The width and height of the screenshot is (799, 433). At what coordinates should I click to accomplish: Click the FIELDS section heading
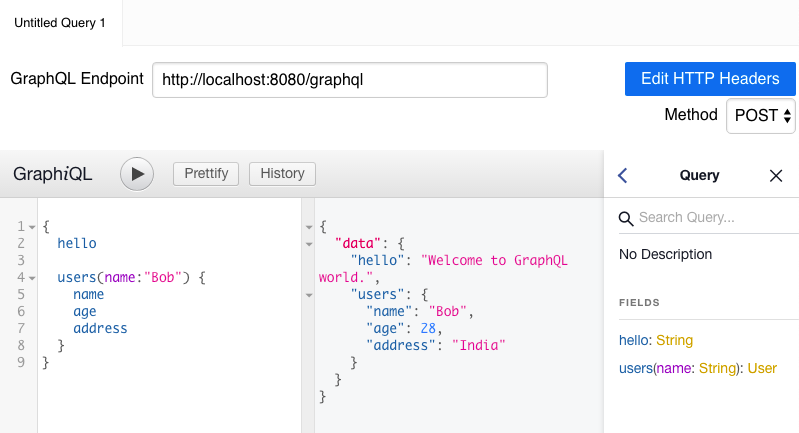639,303
